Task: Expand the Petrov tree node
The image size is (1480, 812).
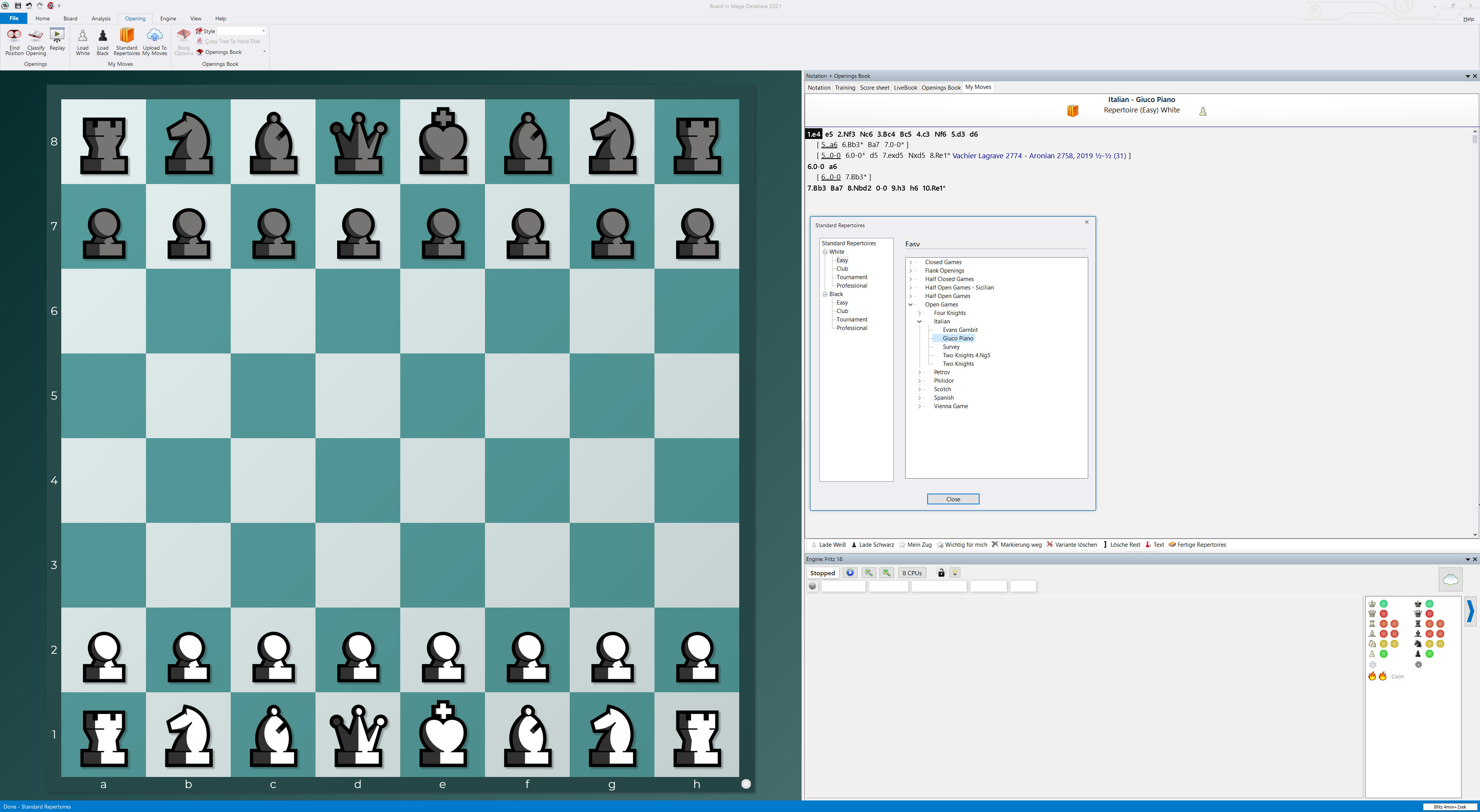Action: (919, 372)
